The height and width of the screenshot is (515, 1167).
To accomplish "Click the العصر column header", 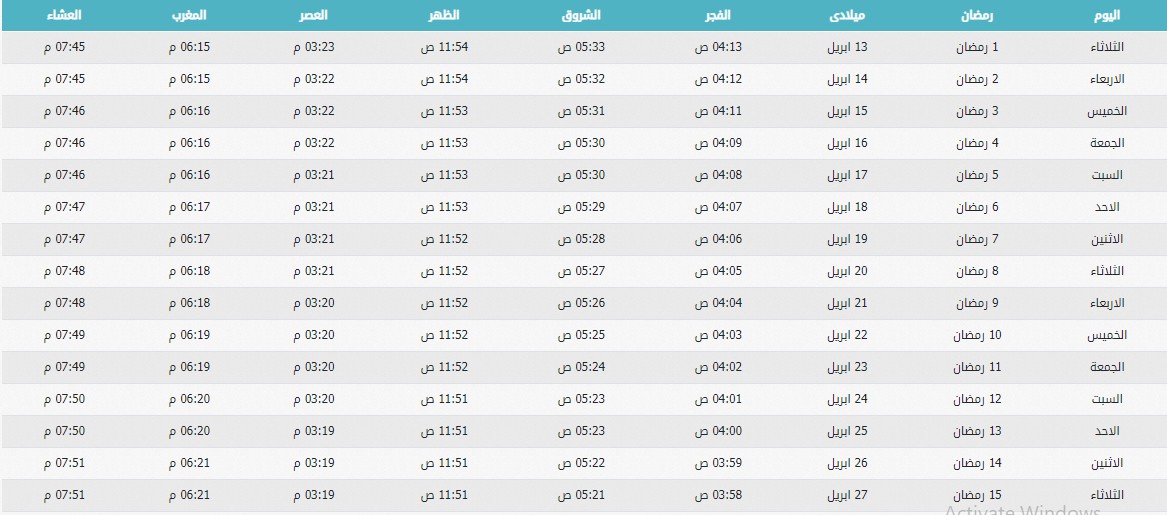I will [x=311, y=15].
